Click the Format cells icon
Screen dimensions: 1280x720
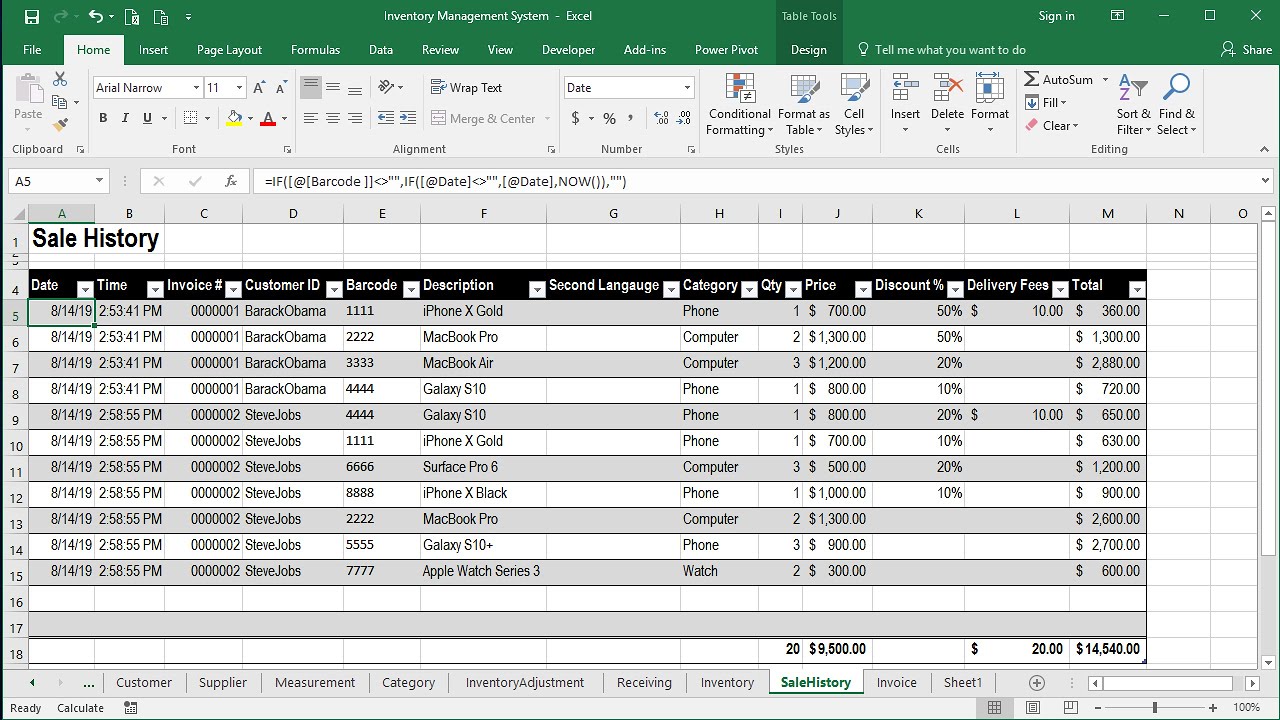pyautogui.click(x=989, y=88)
